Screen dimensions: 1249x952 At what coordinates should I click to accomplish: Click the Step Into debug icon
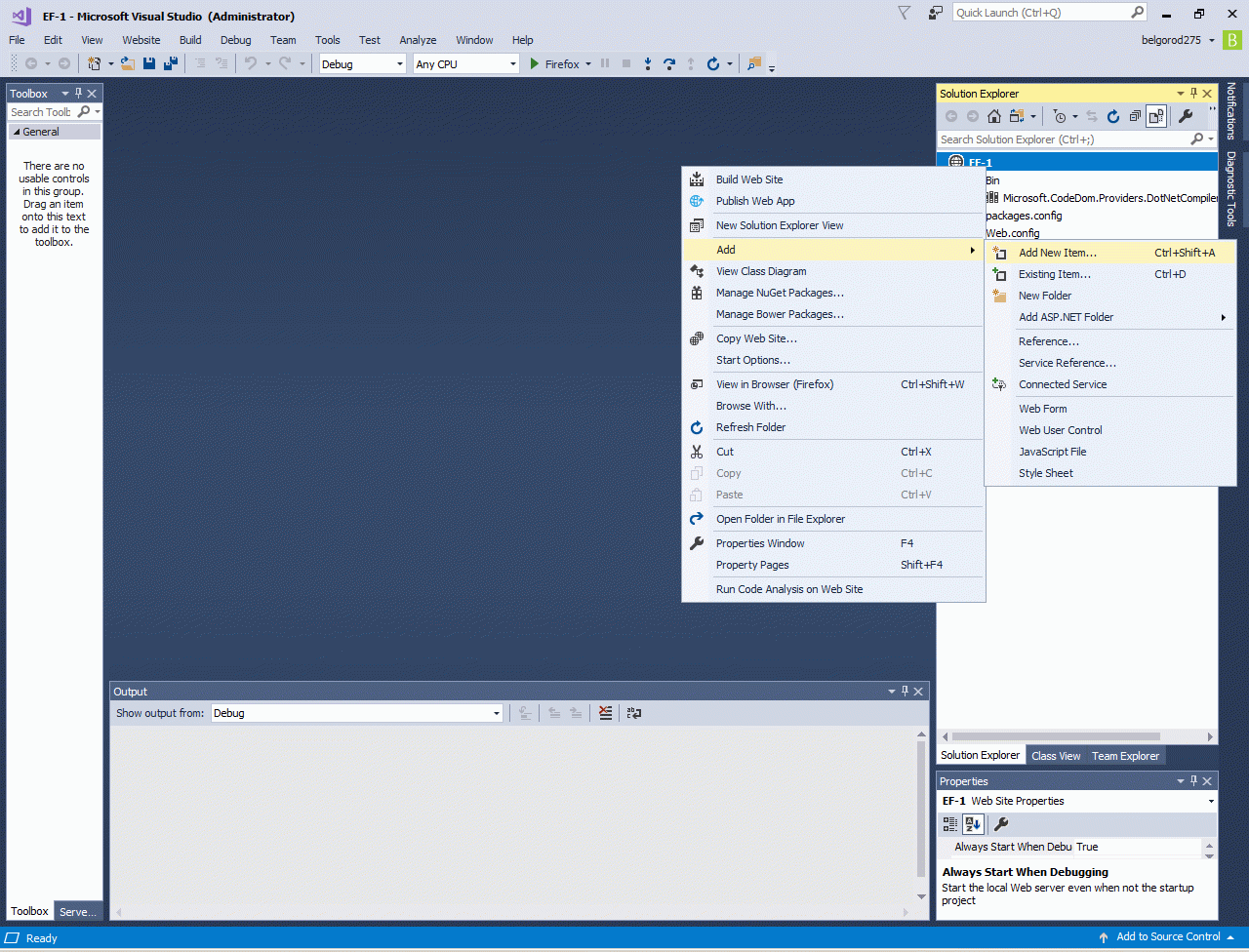[648, 63]
